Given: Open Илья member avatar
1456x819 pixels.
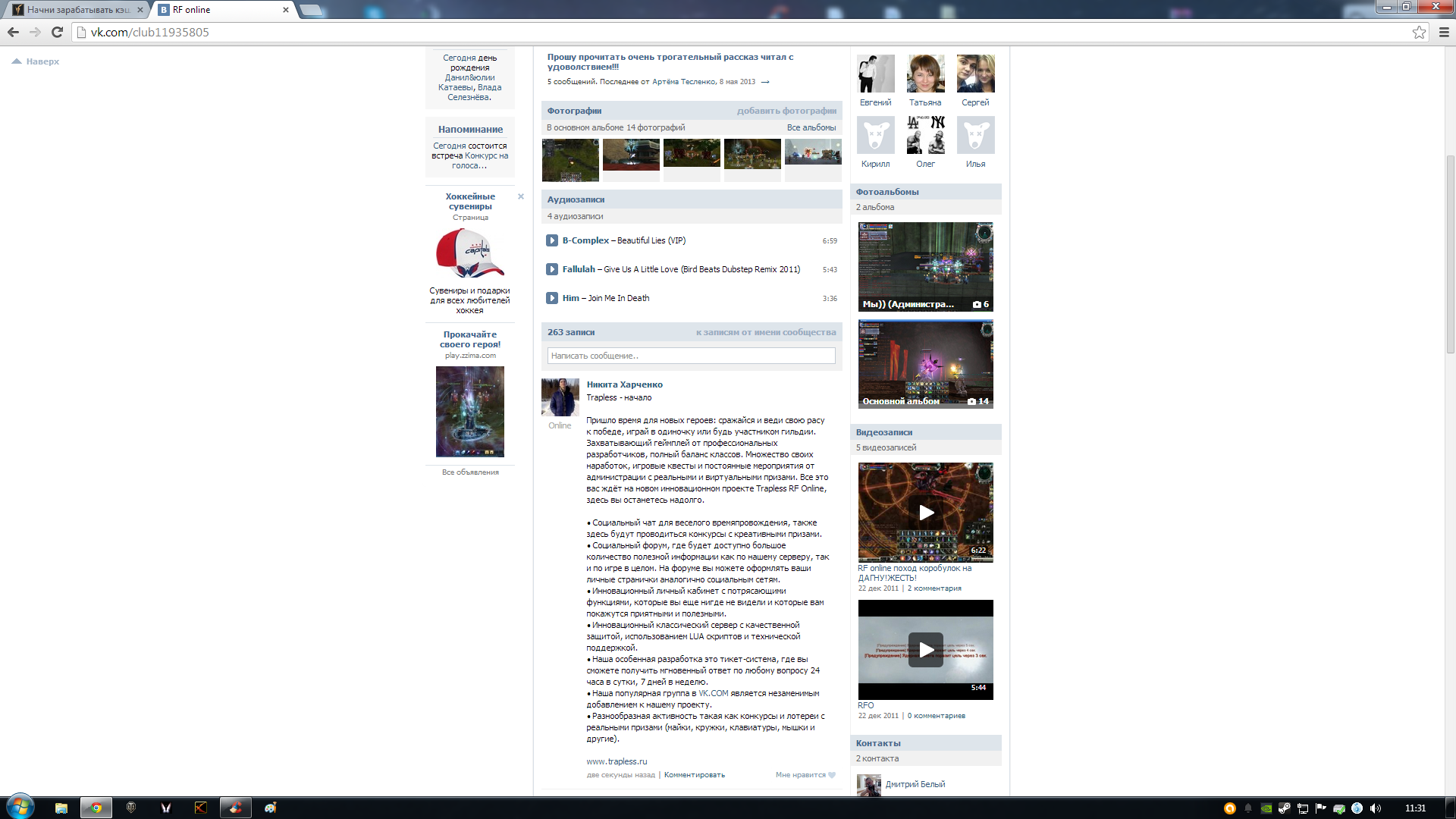Looking at the screenshot, I should pos(976,135).
